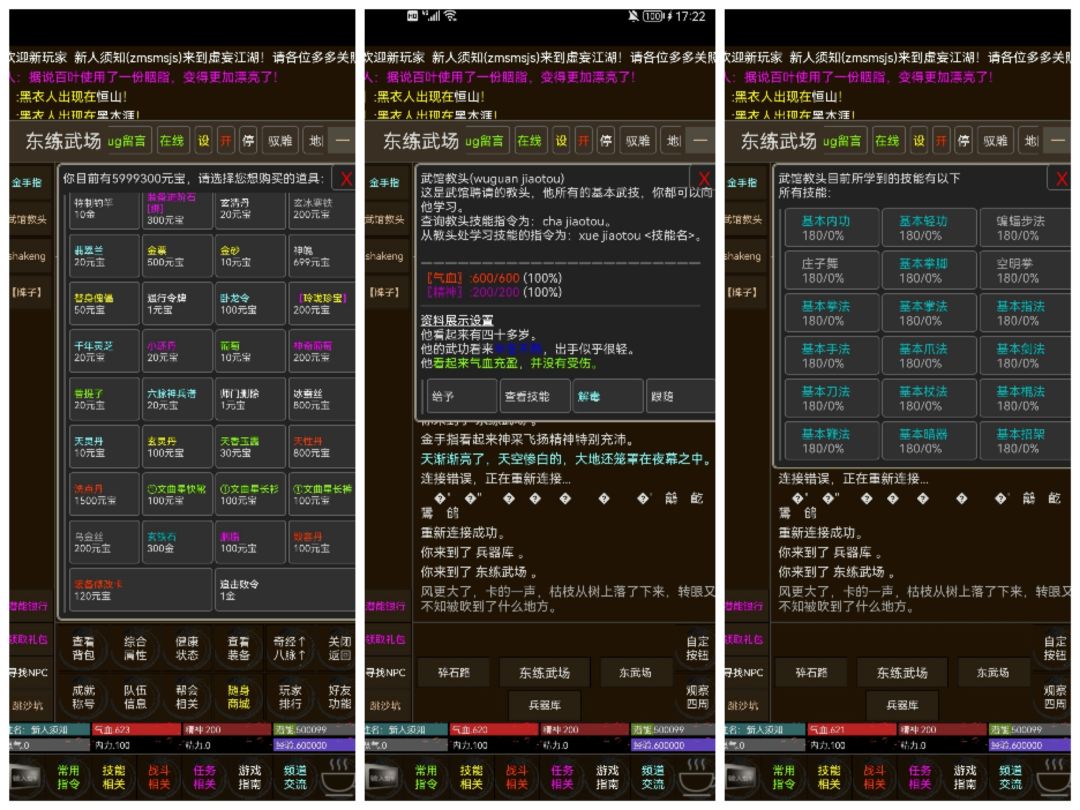Collapse the top bar with — in the skills list screenshot
1080x810 pixels.
(1058, 141)
